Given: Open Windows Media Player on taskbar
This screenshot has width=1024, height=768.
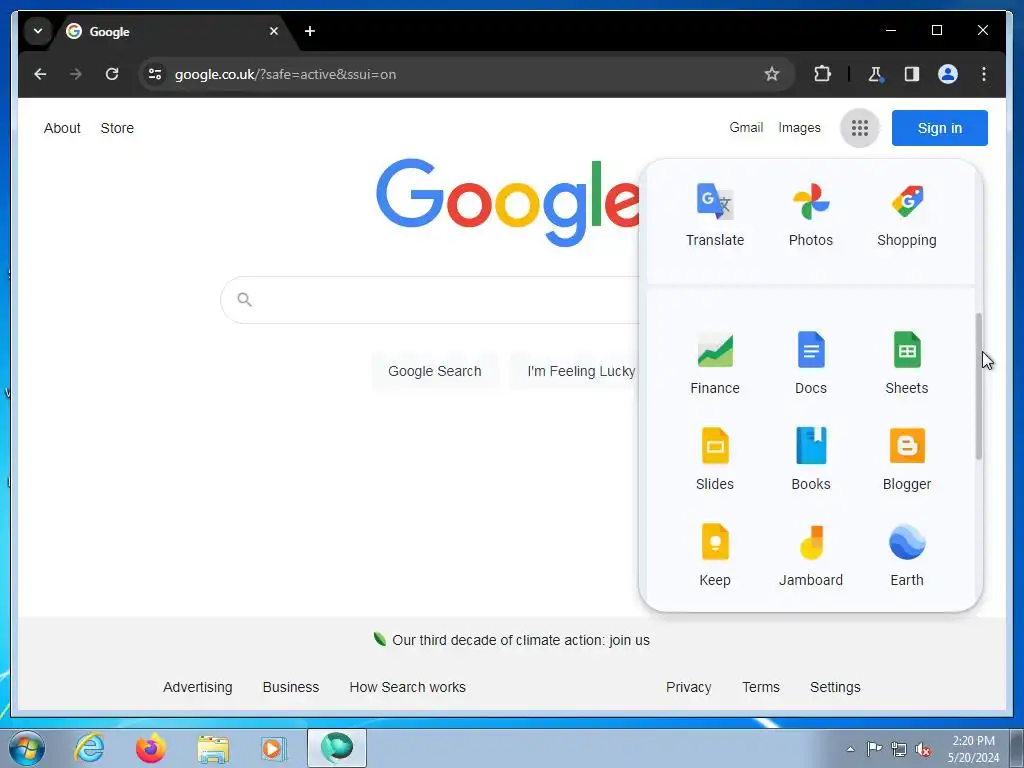Looking at the screenshot, I should tap(274, 748).
